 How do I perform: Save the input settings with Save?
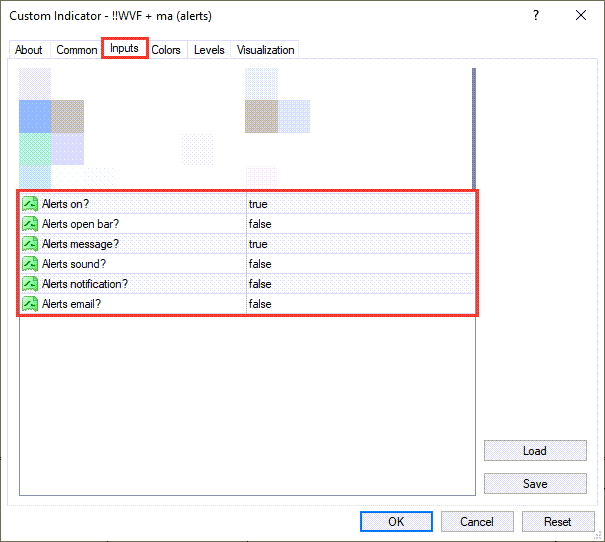coord(534,484)
